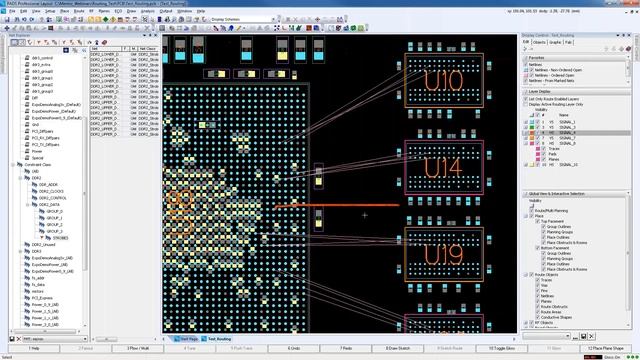The image size is (640, 360).
Task: Open the scheme dropdown at Display Control bottom
Action: [568, 336]
